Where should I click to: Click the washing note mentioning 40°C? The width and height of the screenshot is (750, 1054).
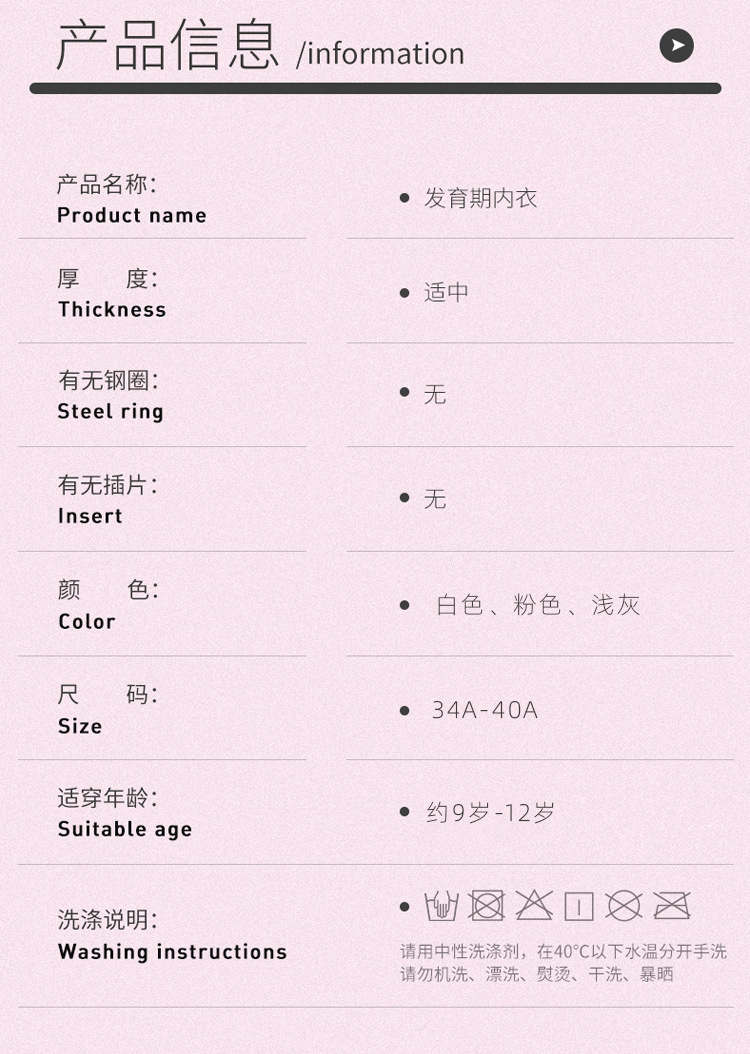(563, 951)
